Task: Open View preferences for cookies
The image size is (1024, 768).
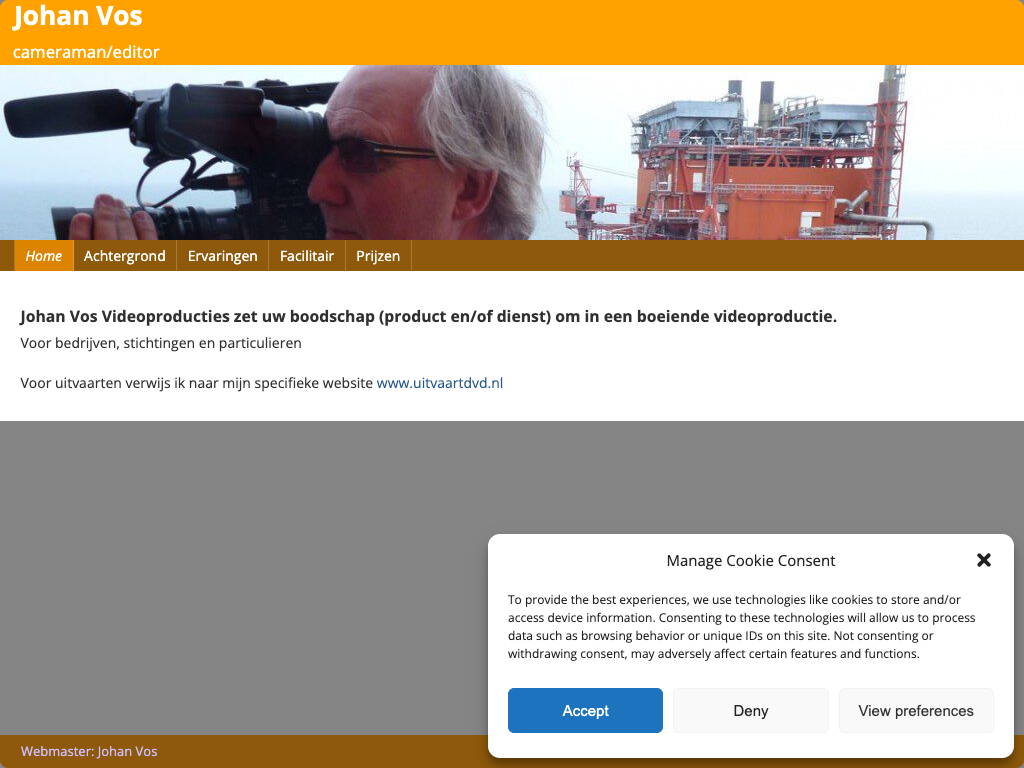Action: [916, 711]
